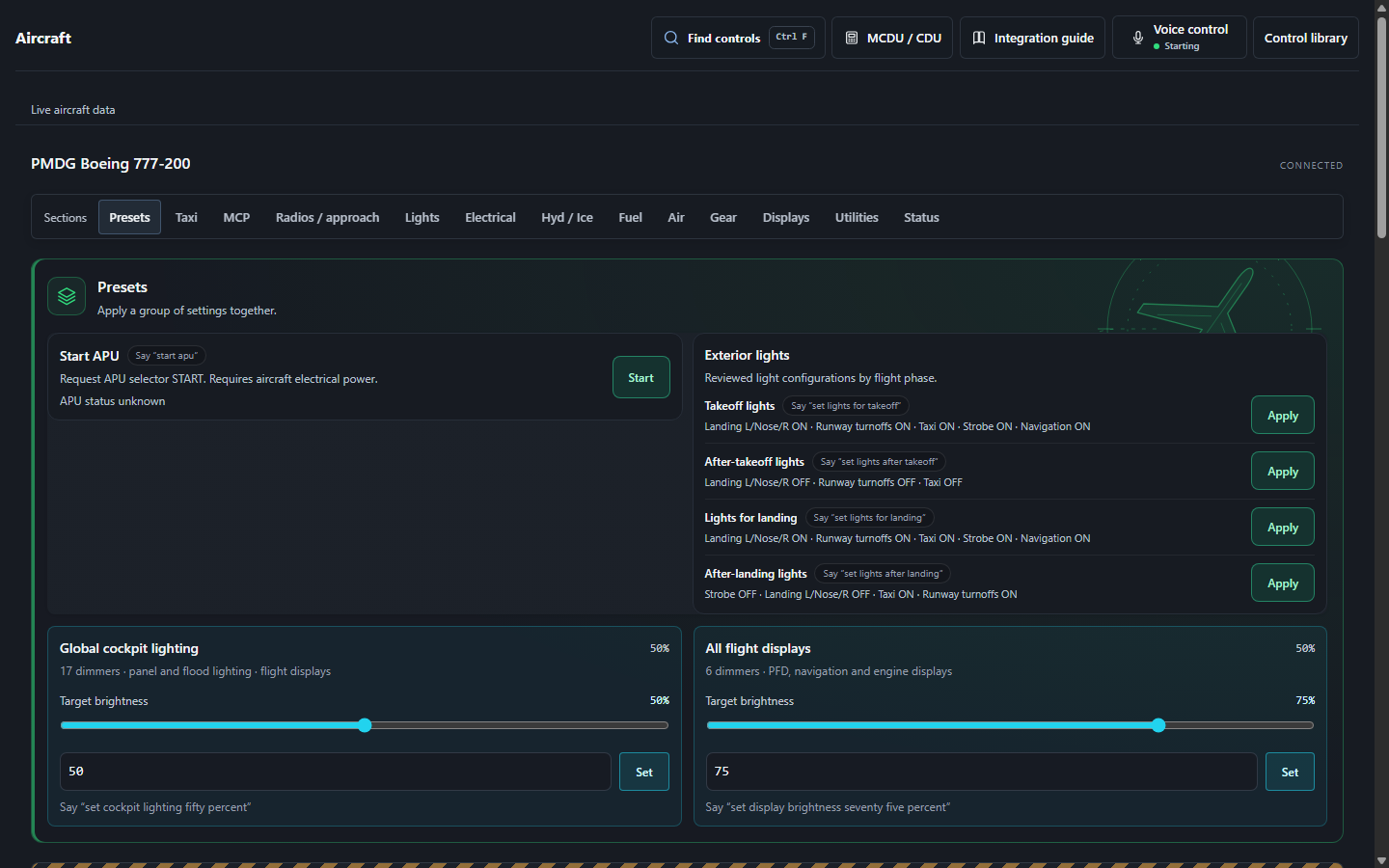The width and height of the screenshot is (1389, 868).
Task: Click the 'Start APU' title
Action: pos(90,356)
